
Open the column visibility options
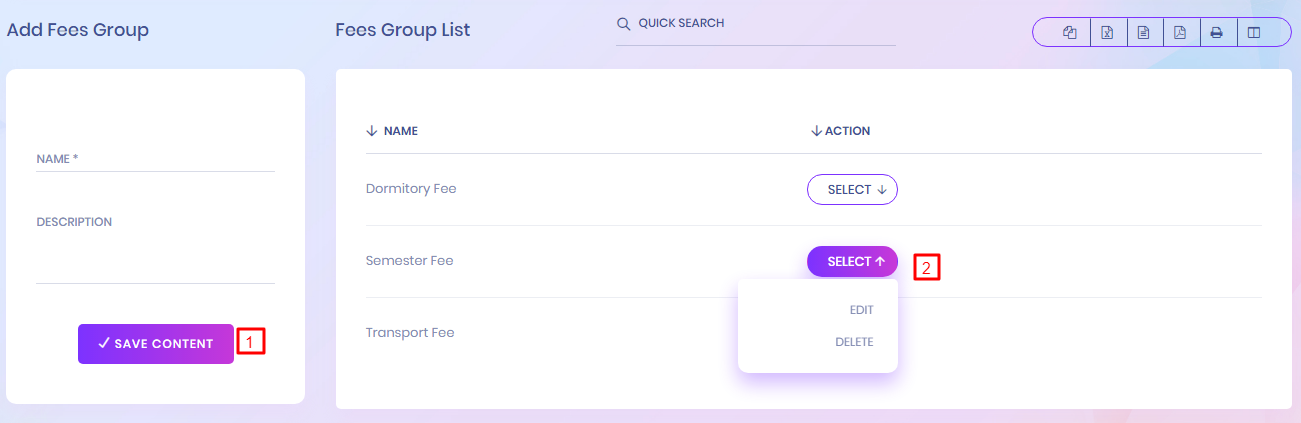[1253, 33]
